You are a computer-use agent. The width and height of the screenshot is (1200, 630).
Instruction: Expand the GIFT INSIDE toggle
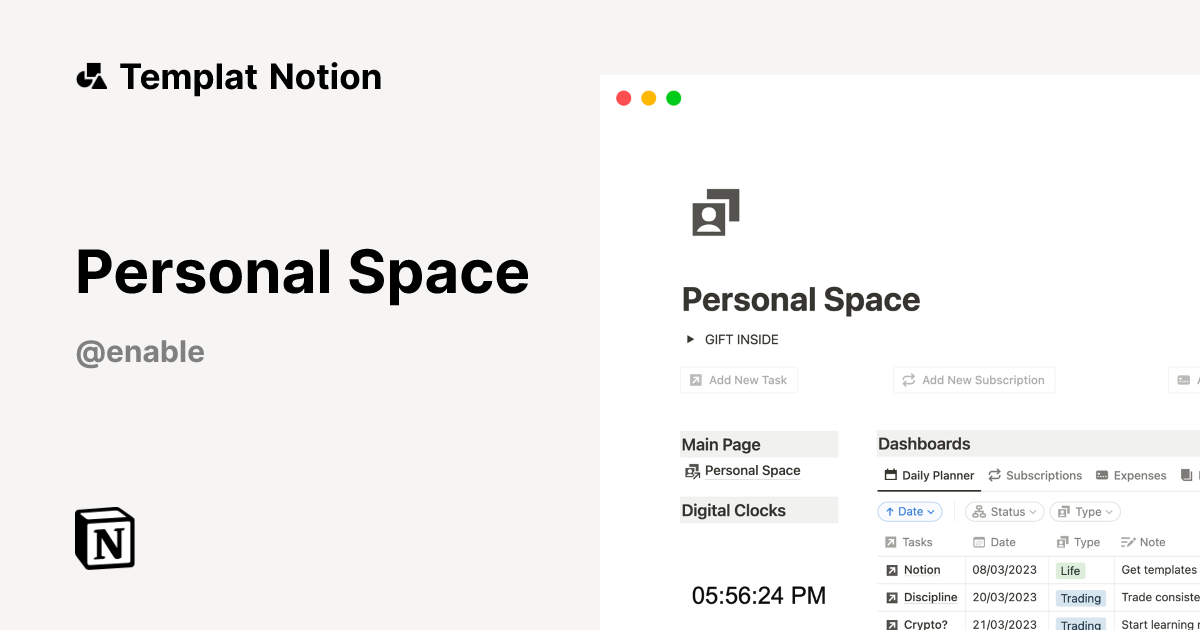(x=690, y=340)
